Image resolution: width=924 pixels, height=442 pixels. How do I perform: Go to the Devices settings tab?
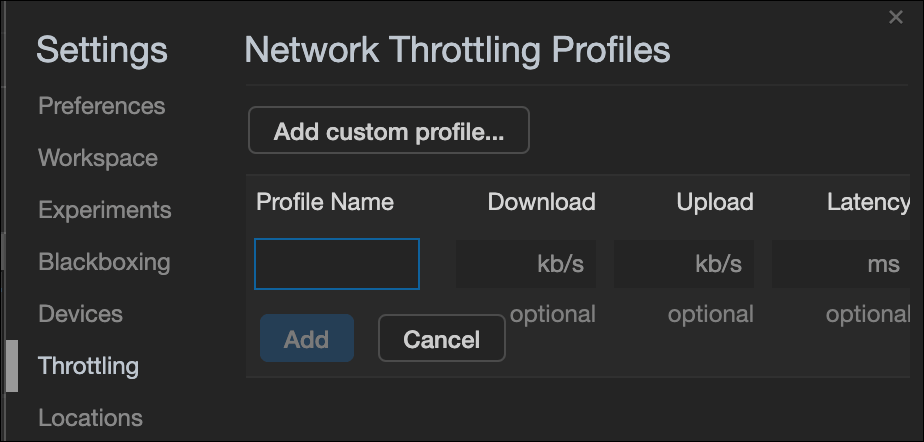80,314
